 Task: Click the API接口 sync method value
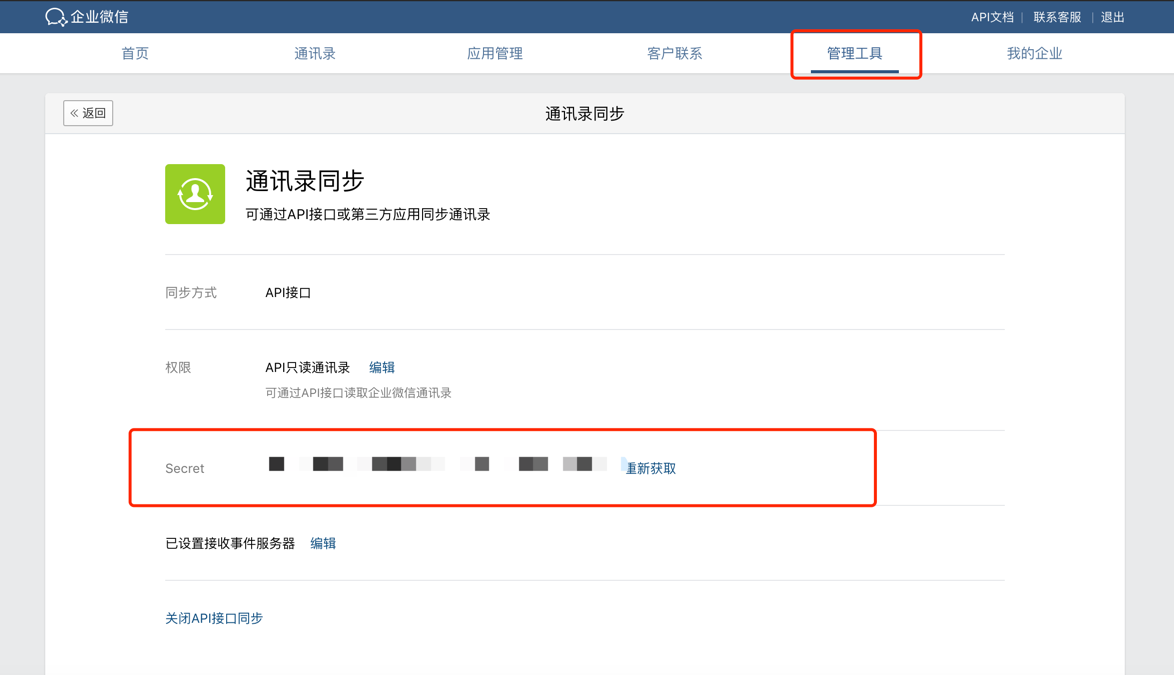288,293
